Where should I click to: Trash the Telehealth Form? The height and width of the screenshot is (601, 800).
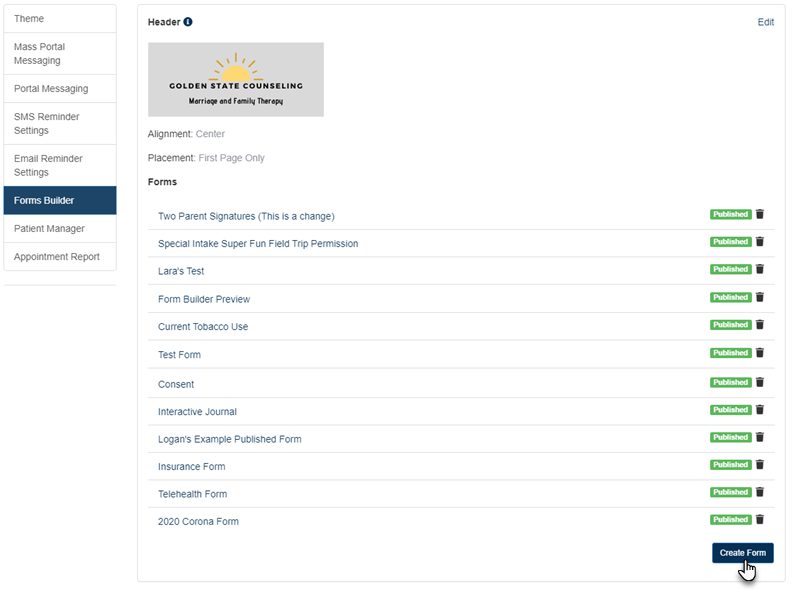tap(760, 492)
